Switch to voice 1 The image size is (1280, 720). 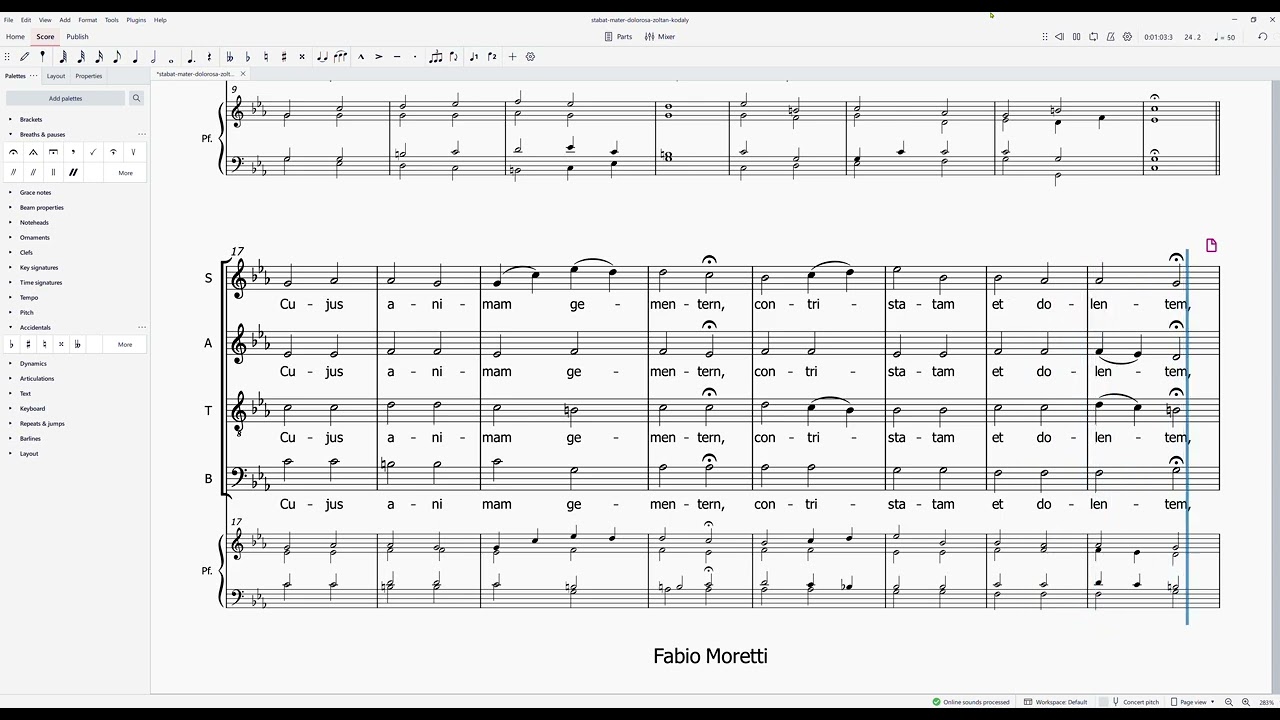(474, 57)
